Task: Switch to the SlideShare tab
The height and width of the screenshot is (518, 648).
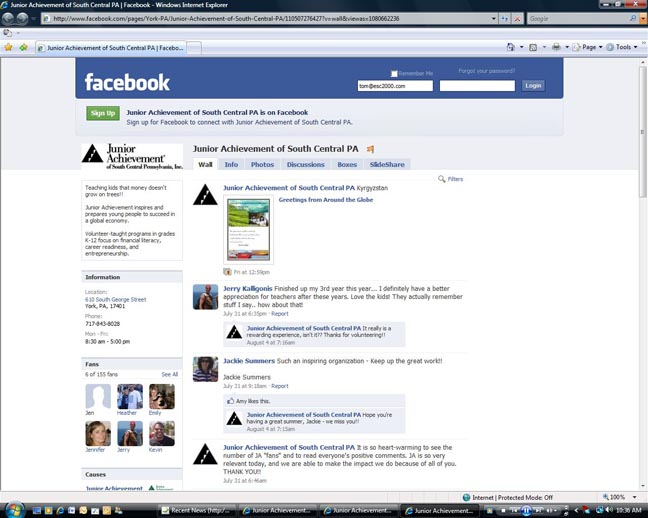Action: click(x=387, y=165)
